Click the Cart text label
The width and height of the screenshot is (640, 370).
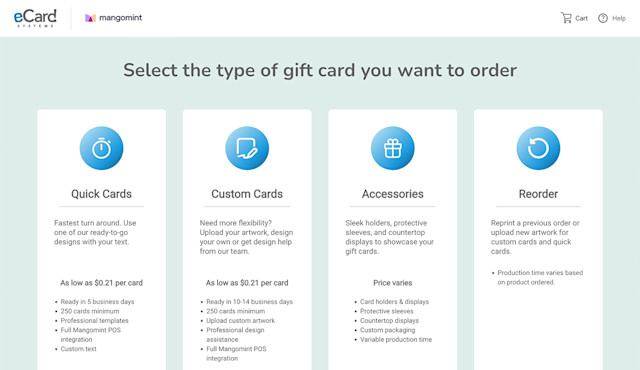tap(581, 18)
